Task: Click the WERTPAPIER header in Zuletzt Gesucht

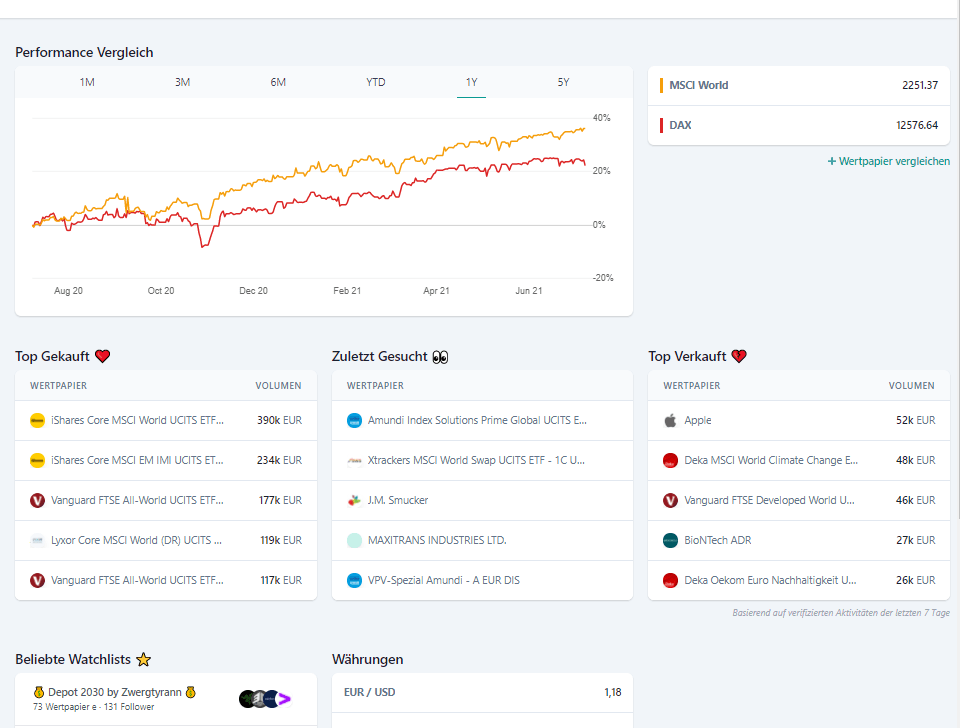Action: tap(375, 386)
